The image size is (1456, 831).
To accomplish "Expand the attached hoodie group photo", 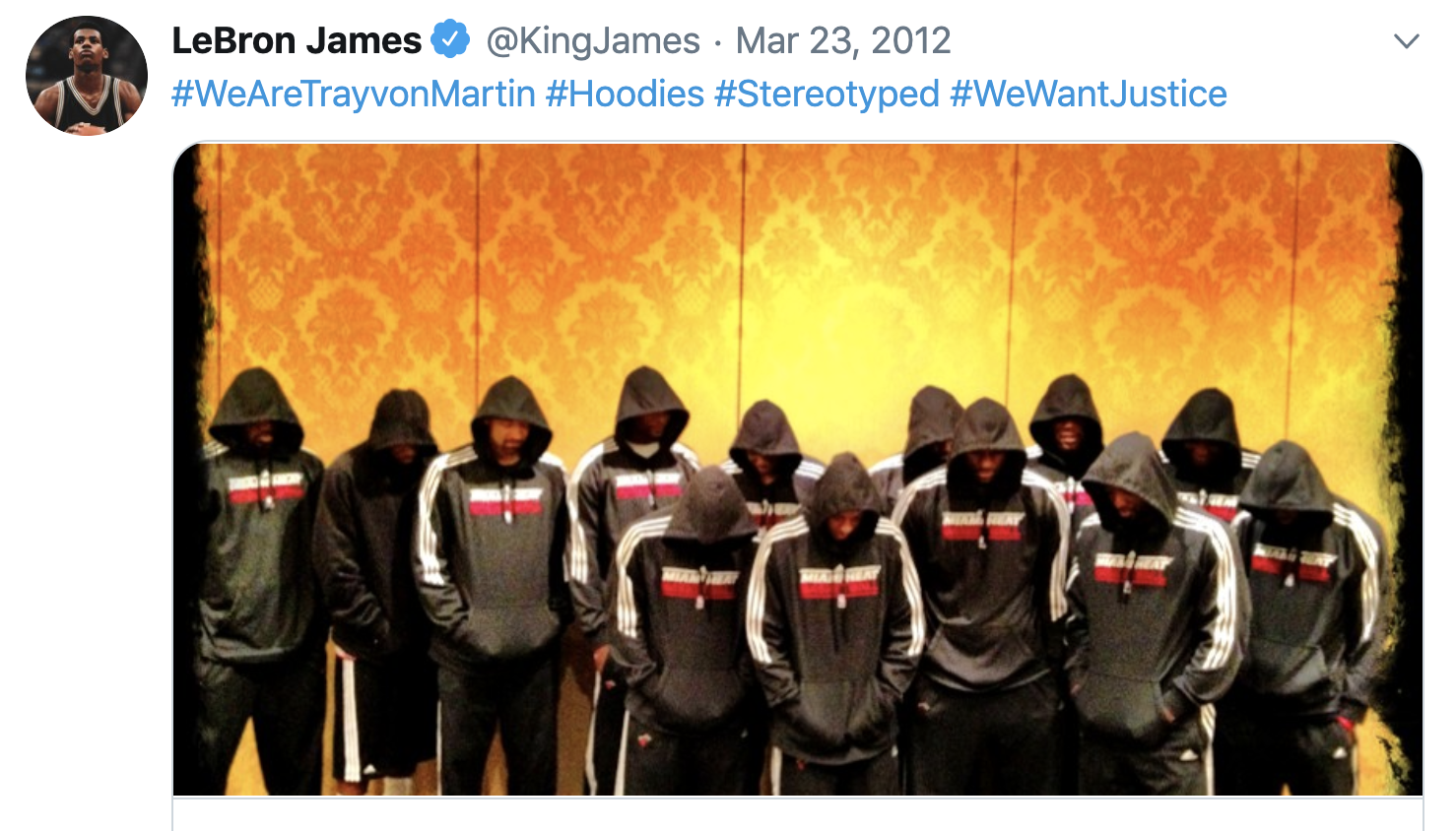I will tap(798, 469).
